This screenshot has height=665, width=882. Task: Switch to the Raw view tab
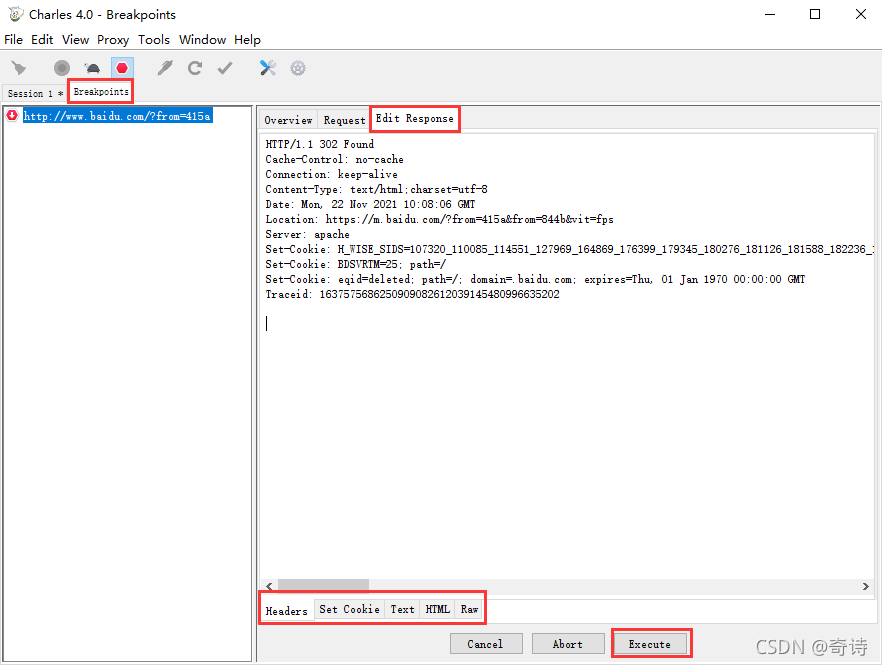pos(469,609)
